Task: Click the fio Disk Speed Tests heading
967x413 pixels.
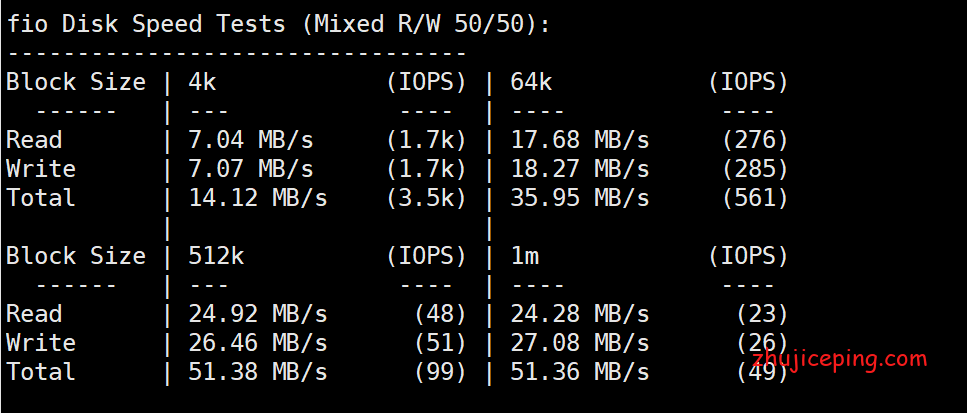Action: (x=278, y=25)
